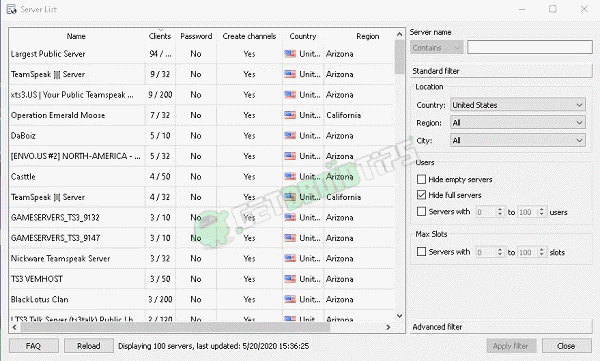Image resolution: width=600 pixels, height=361 pixels.
Task: Click the flag icon for Operation Emerald Moose
Action: [x=290, y=115]
